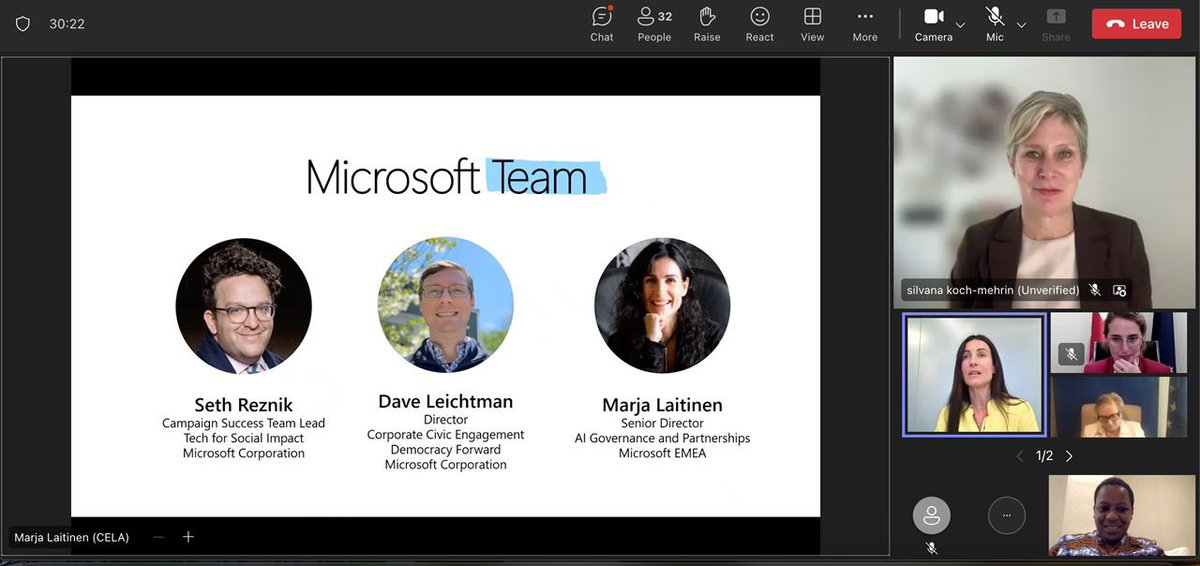Image resolution: width=1200 pixels, height=566 pixels.
Task: Expand the Mic device options arrow
Action: pos(1022,24)
